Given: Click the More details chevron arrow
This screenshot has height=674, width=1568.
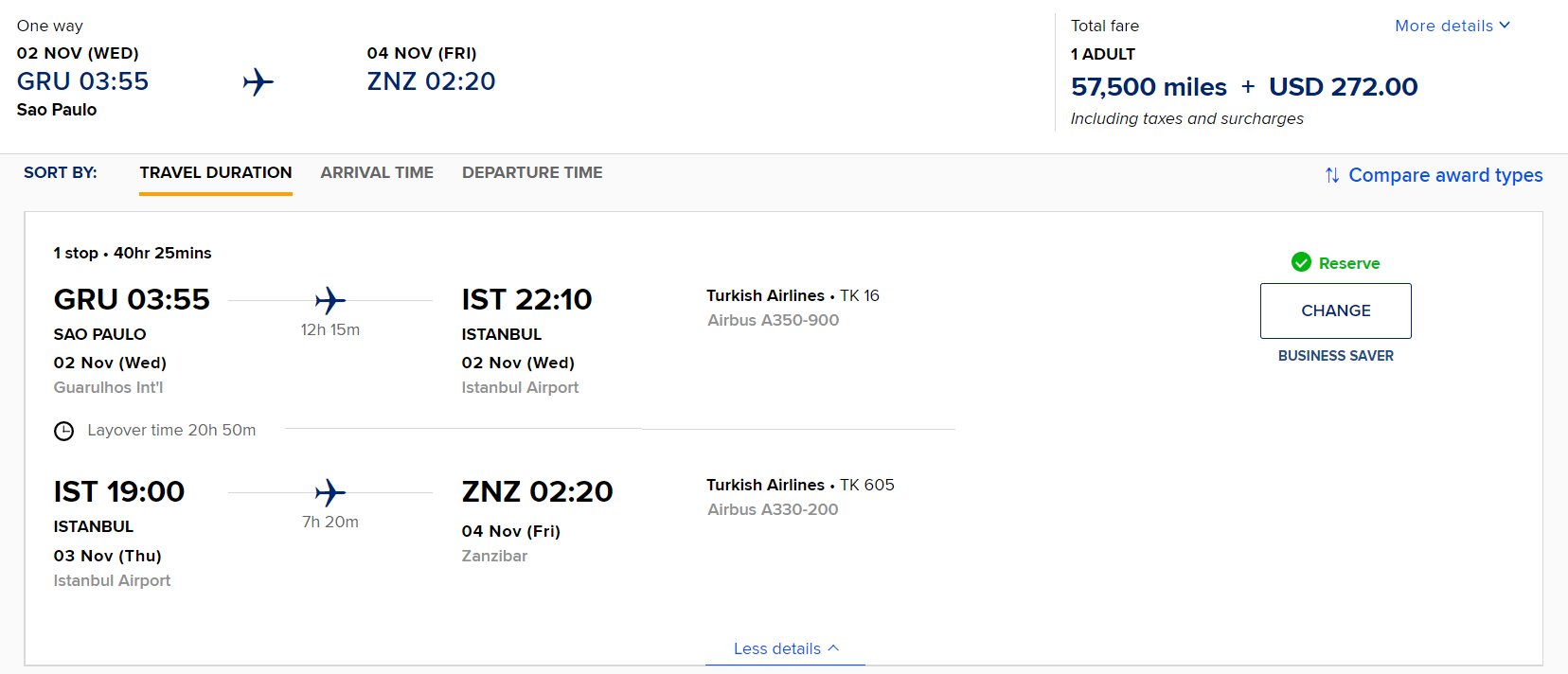Looking at the screenshot, I should (1505, 25).
